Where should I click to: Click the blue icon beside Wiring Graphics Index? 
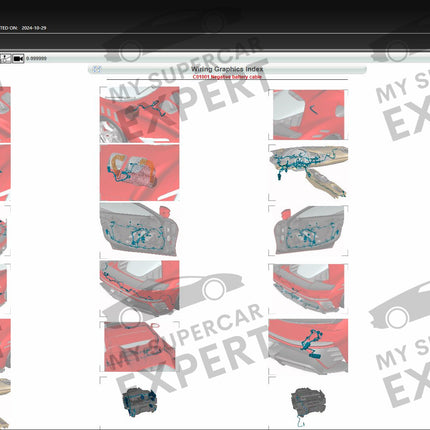(97, 69)
